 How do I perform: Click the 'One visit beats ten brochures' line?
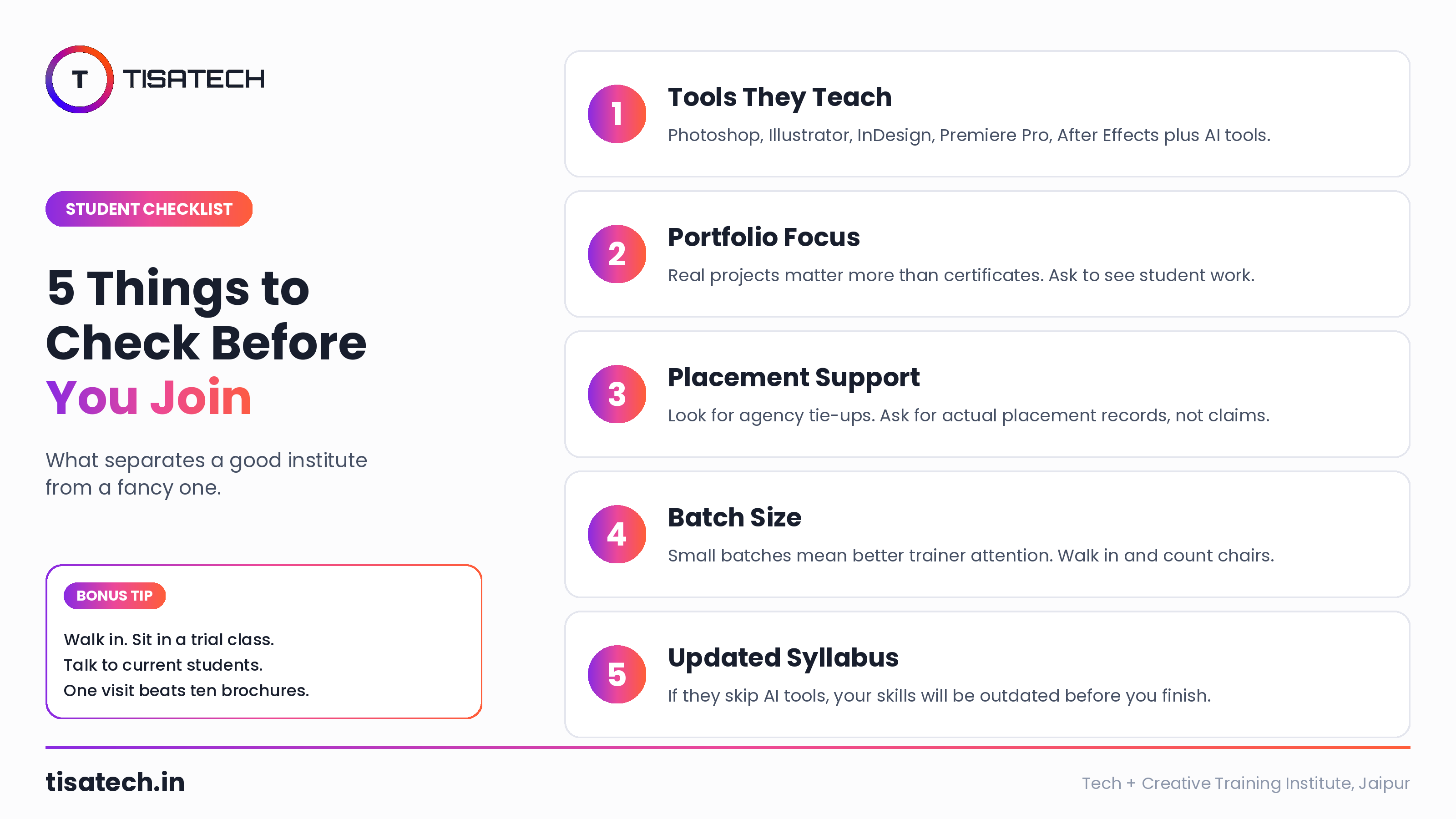tap(186, 691)
